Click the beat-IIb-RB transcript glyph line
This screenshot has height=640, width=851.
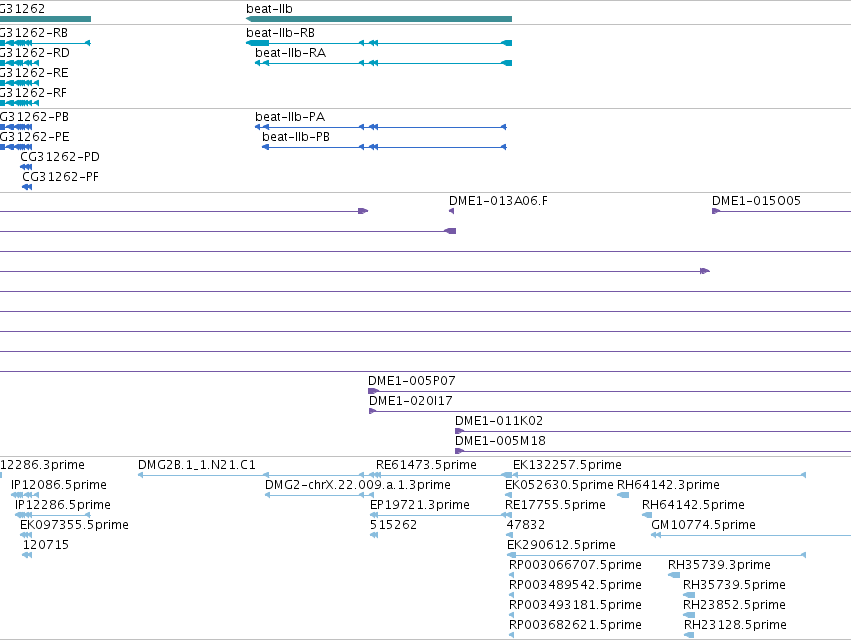pos(379,43)
